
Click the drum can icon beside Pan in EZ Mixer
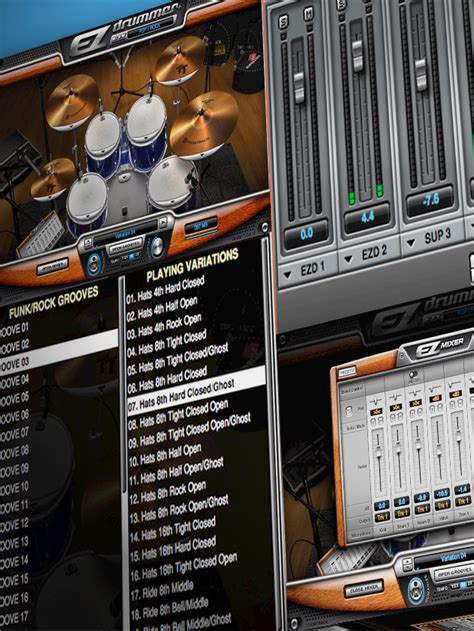point(349,411)
